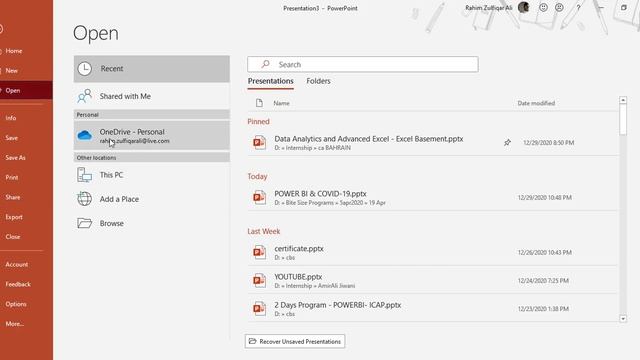This screenshot has width=640, height=360.
Task: Open Account in the sidebar
Action: pyautogui.click(x=17, y=264)
